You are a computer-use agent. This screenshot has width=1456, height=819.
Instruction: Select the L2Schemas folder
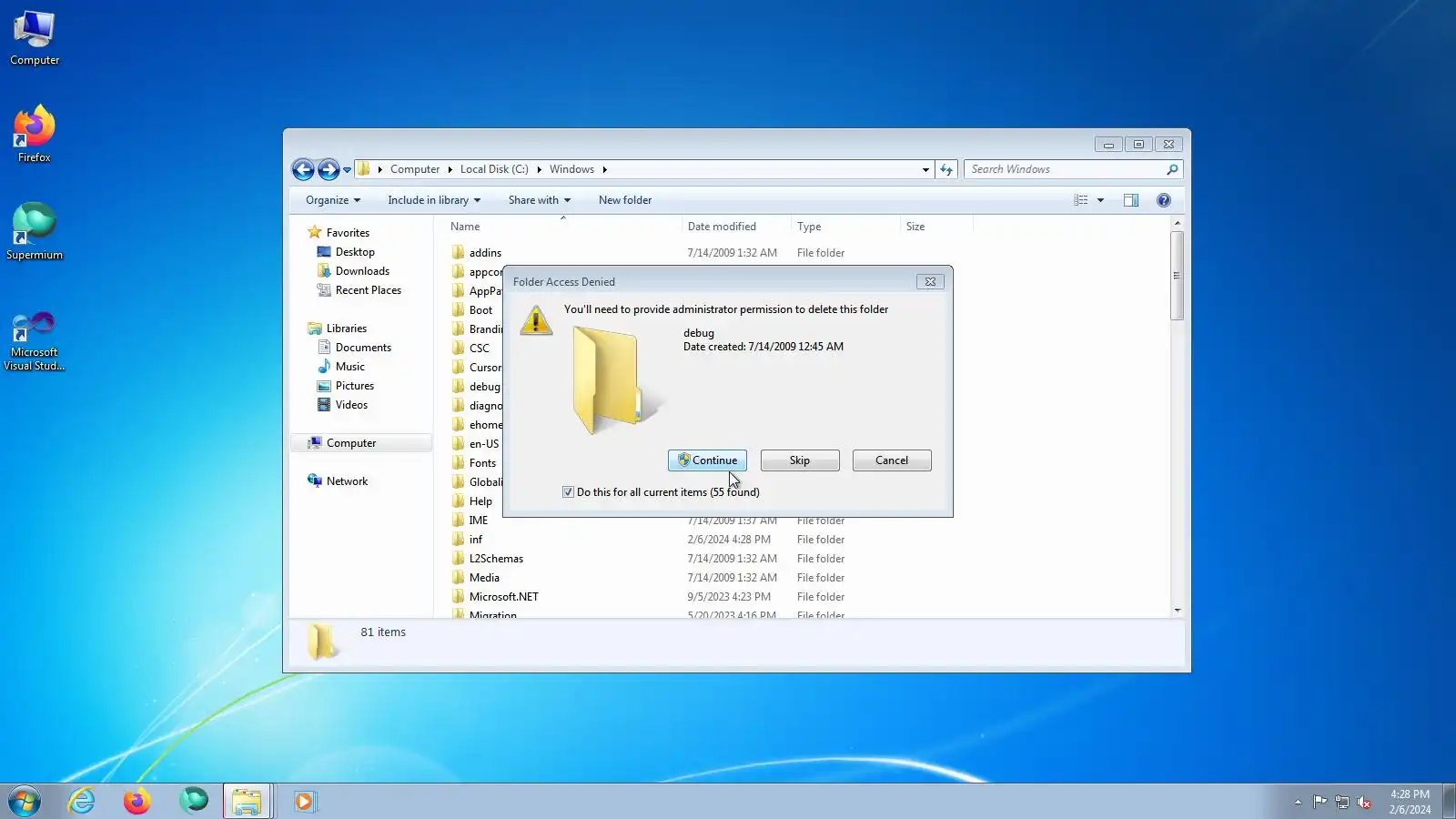[x=496, y=559]
